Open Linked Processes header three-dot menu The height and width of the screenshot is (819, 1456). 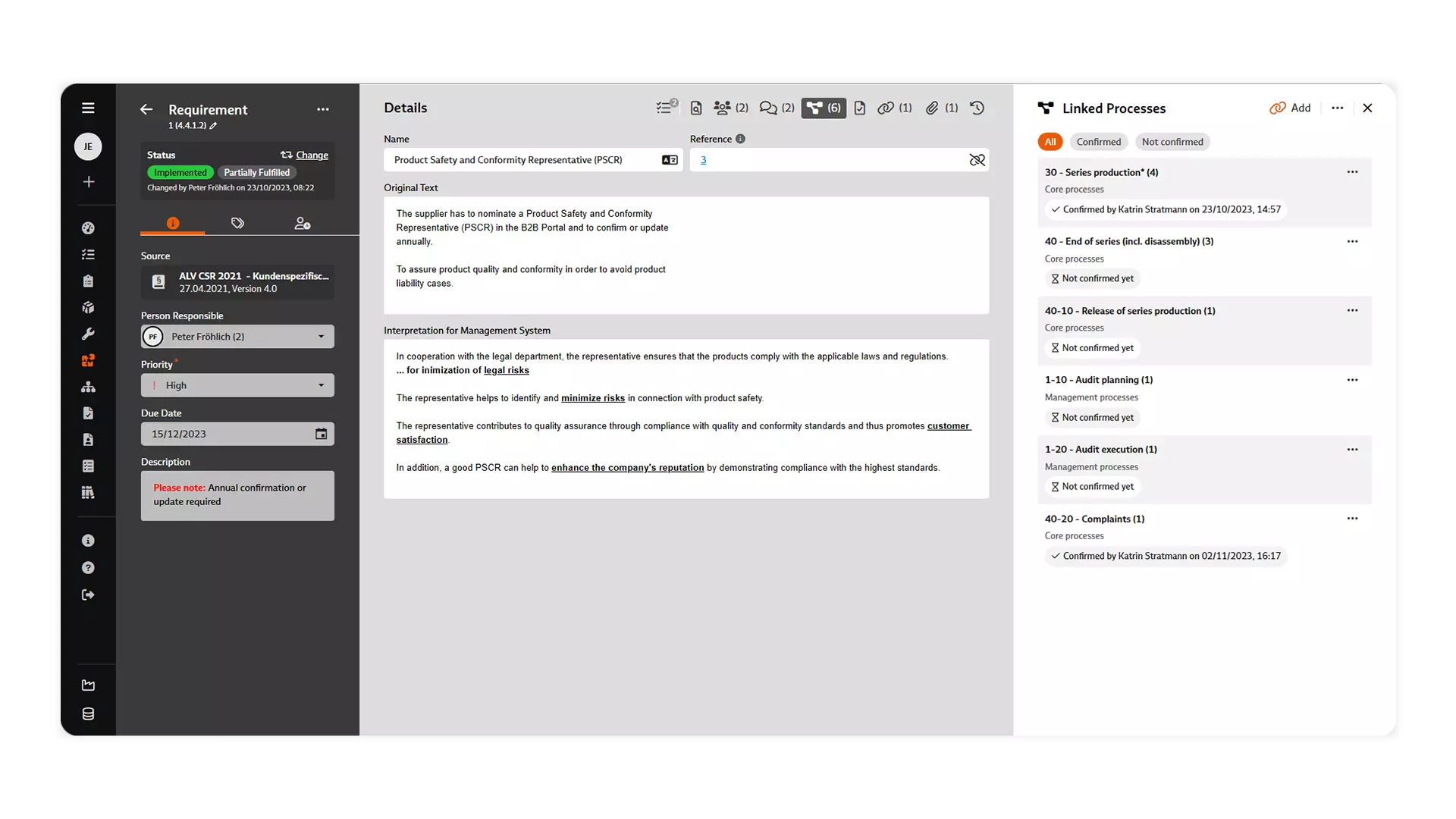[x=1338, y=108]
